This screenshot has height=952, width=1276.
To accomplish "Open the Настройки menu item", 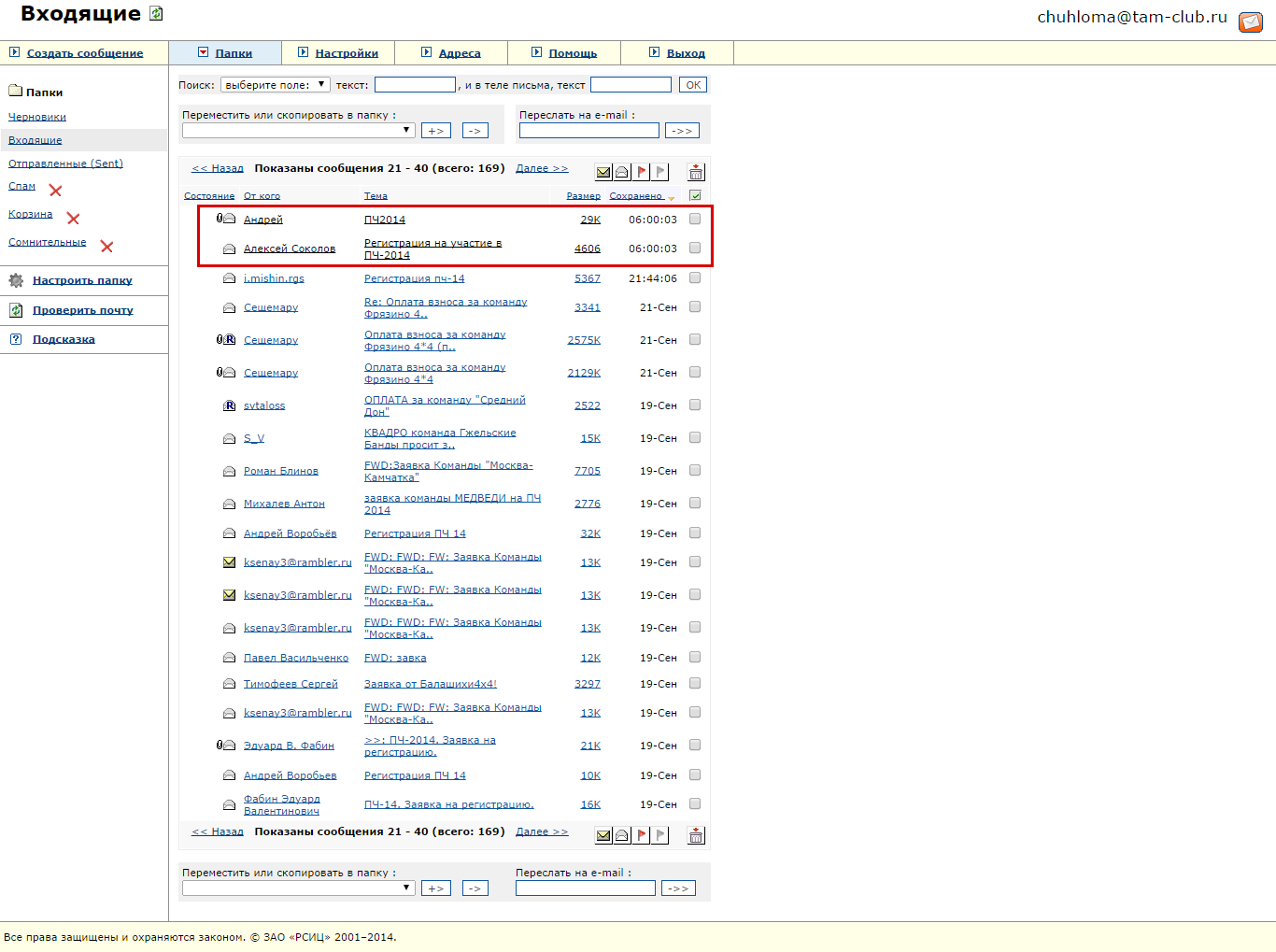I will 346,53.
